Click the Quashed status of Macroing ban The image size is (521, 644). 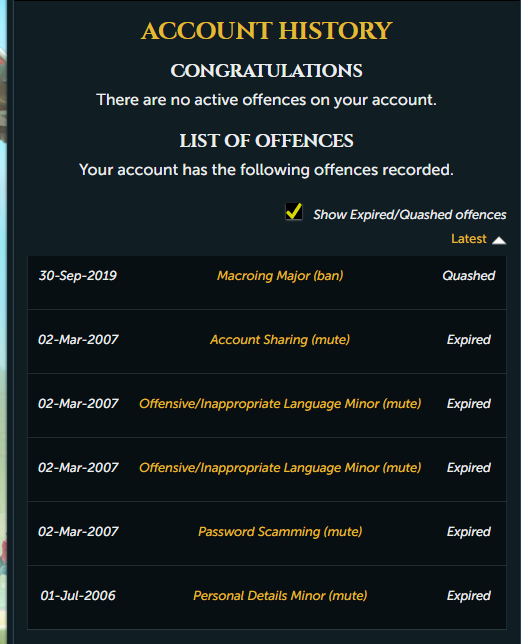click(468, 276)
